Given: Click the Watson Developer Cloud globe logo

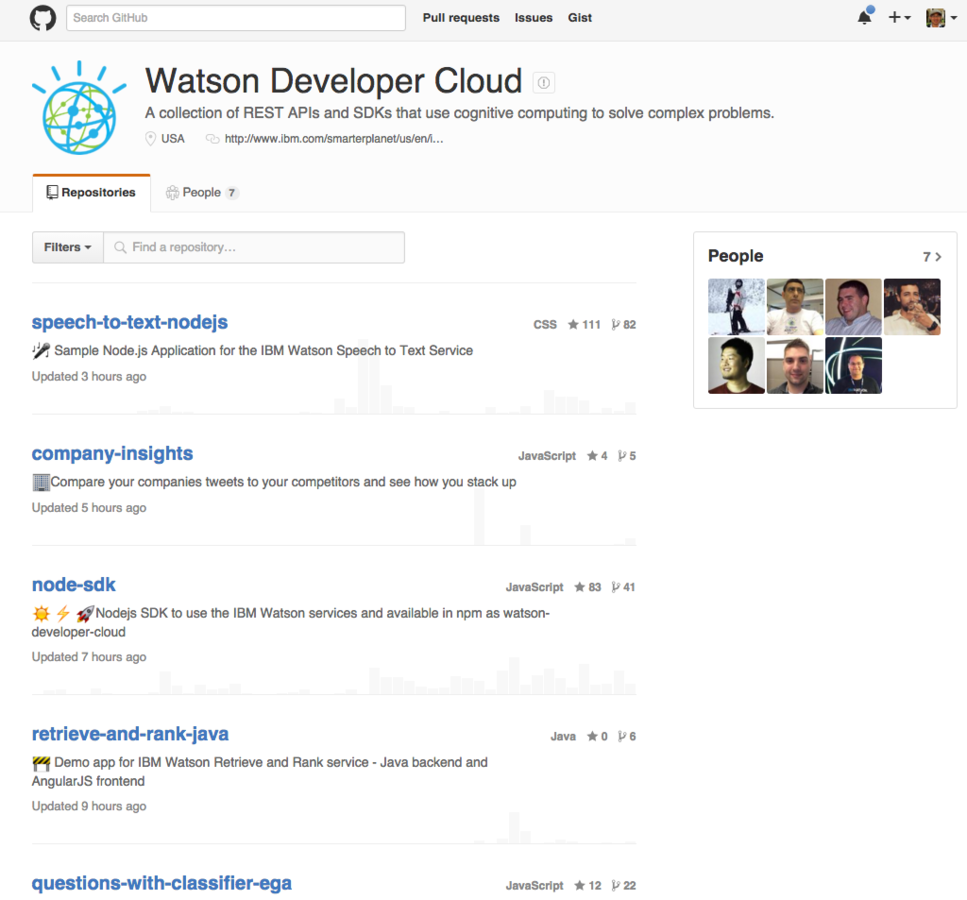Looking at the screenshot, I should point(79,108).
